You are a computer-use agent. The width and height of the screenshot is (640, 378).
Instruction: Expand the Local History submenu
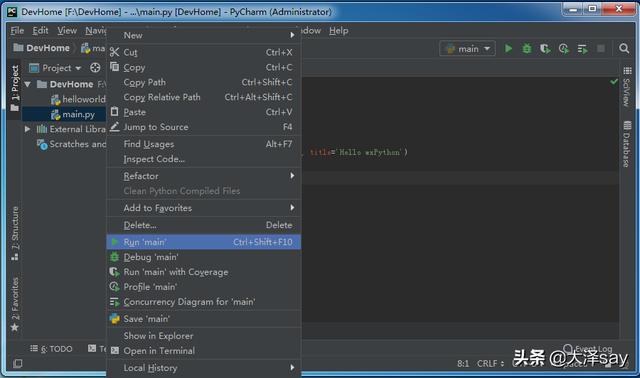click(204, 368)
